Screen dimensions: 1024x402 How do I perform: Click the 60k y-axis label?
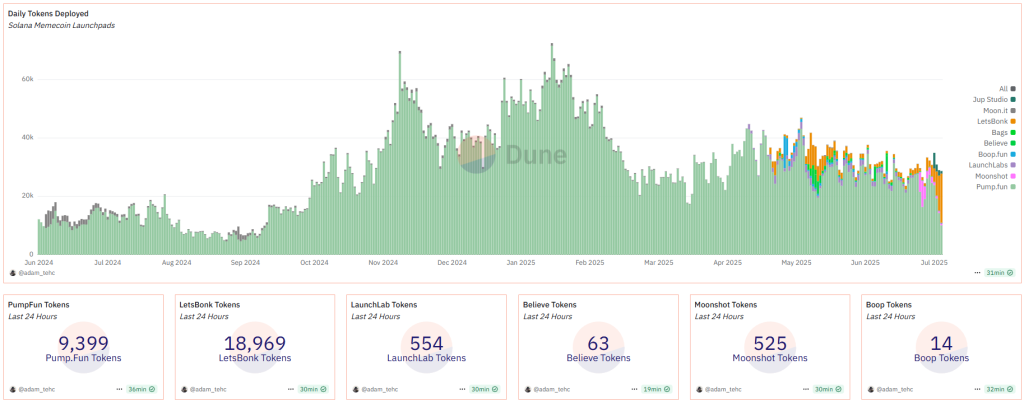26,80
